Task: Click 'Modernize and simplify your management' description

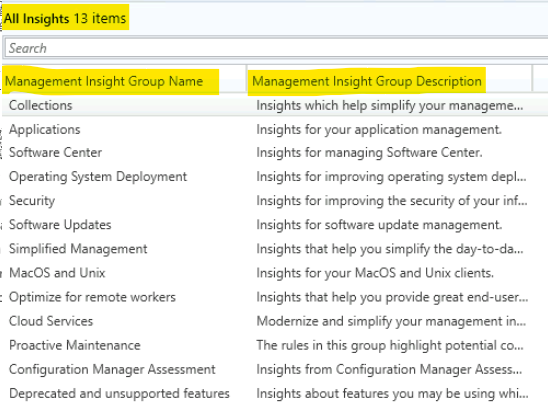Action: 391,321
